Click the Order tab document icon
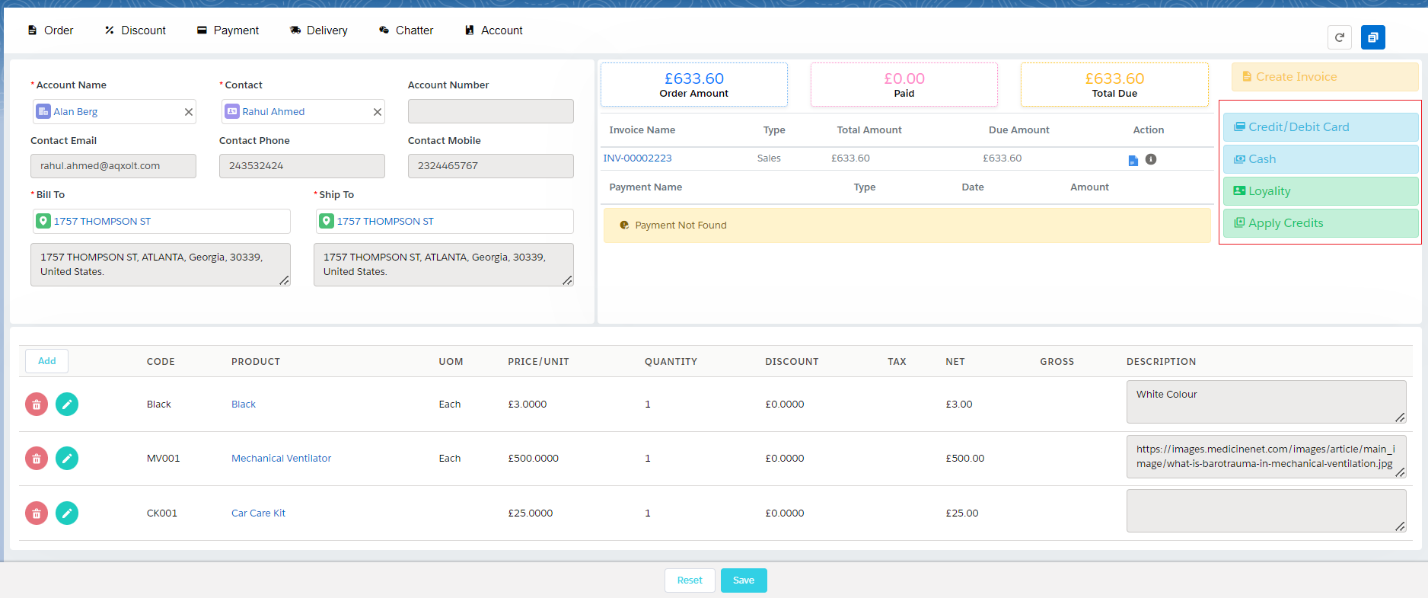1428x598 pixels. coord(32,30)
